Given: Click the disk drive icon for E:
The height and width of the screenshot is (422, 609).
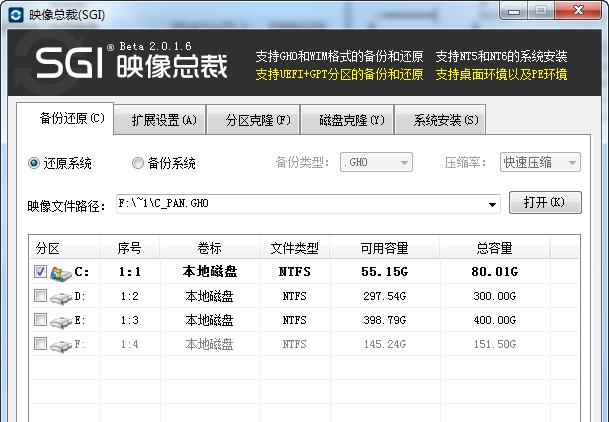Looking at the screenshot, I should 61,322.
